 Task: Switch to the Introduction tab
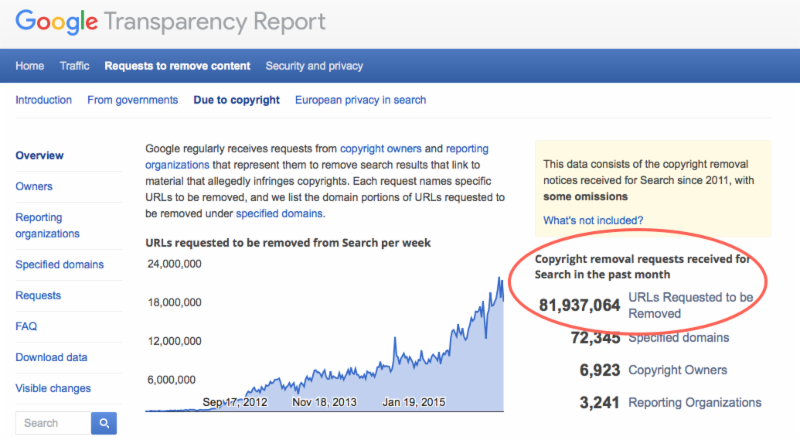[43, 100]
